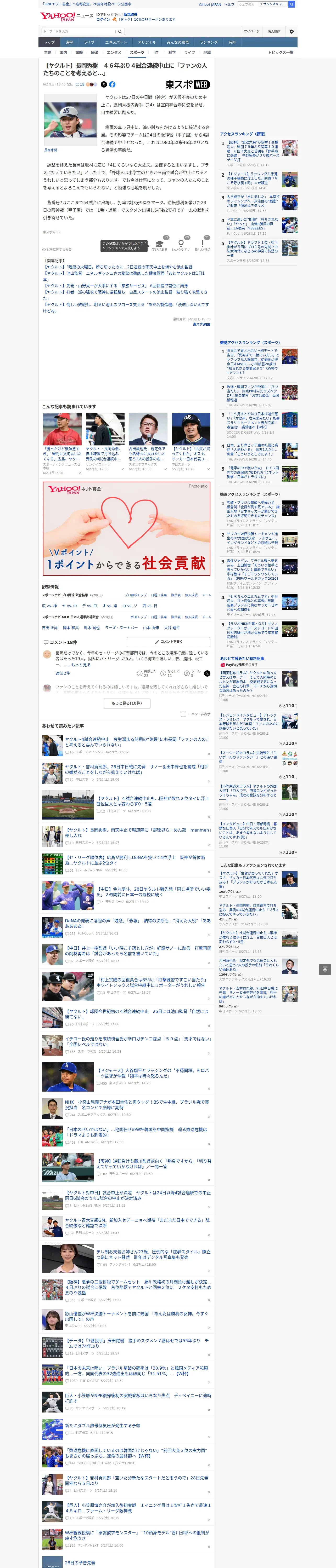
Task: Click コメントを書く button
Action: click(x=168, y=642)
